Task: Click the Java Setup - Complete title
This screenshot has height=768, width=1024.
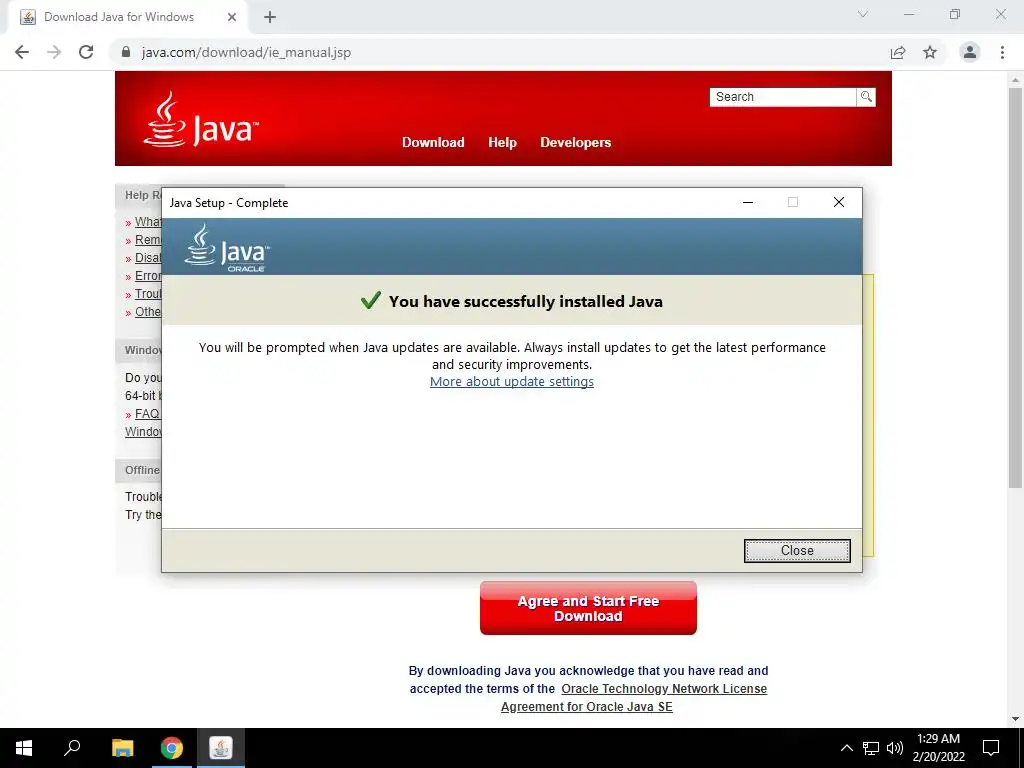Action: coord(229,202)
